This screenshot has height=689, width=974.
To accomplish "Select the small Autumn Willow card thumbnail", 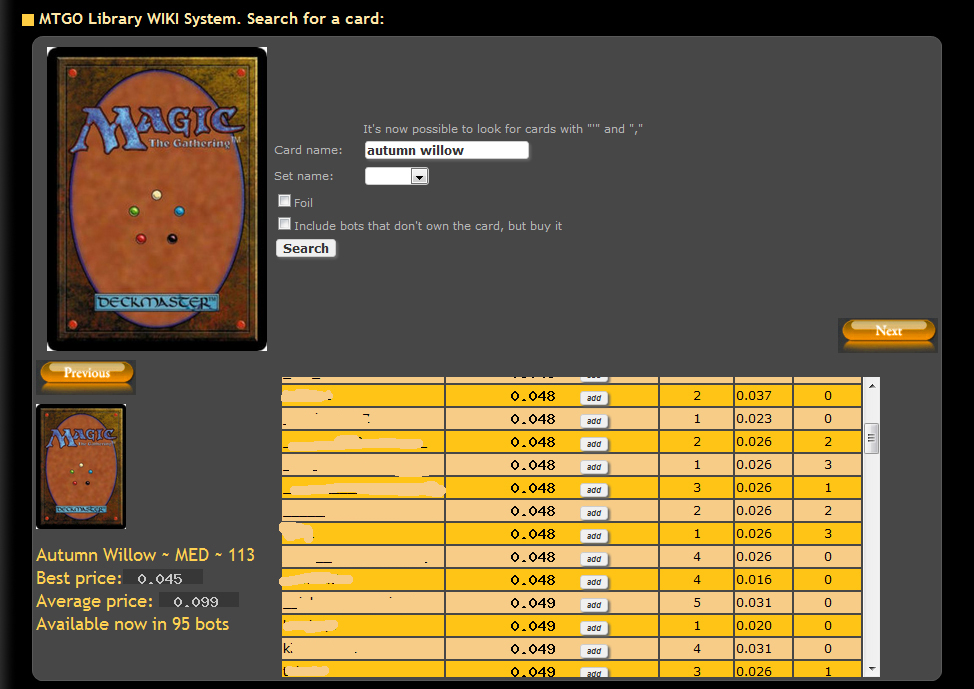I will coord(81,467).
